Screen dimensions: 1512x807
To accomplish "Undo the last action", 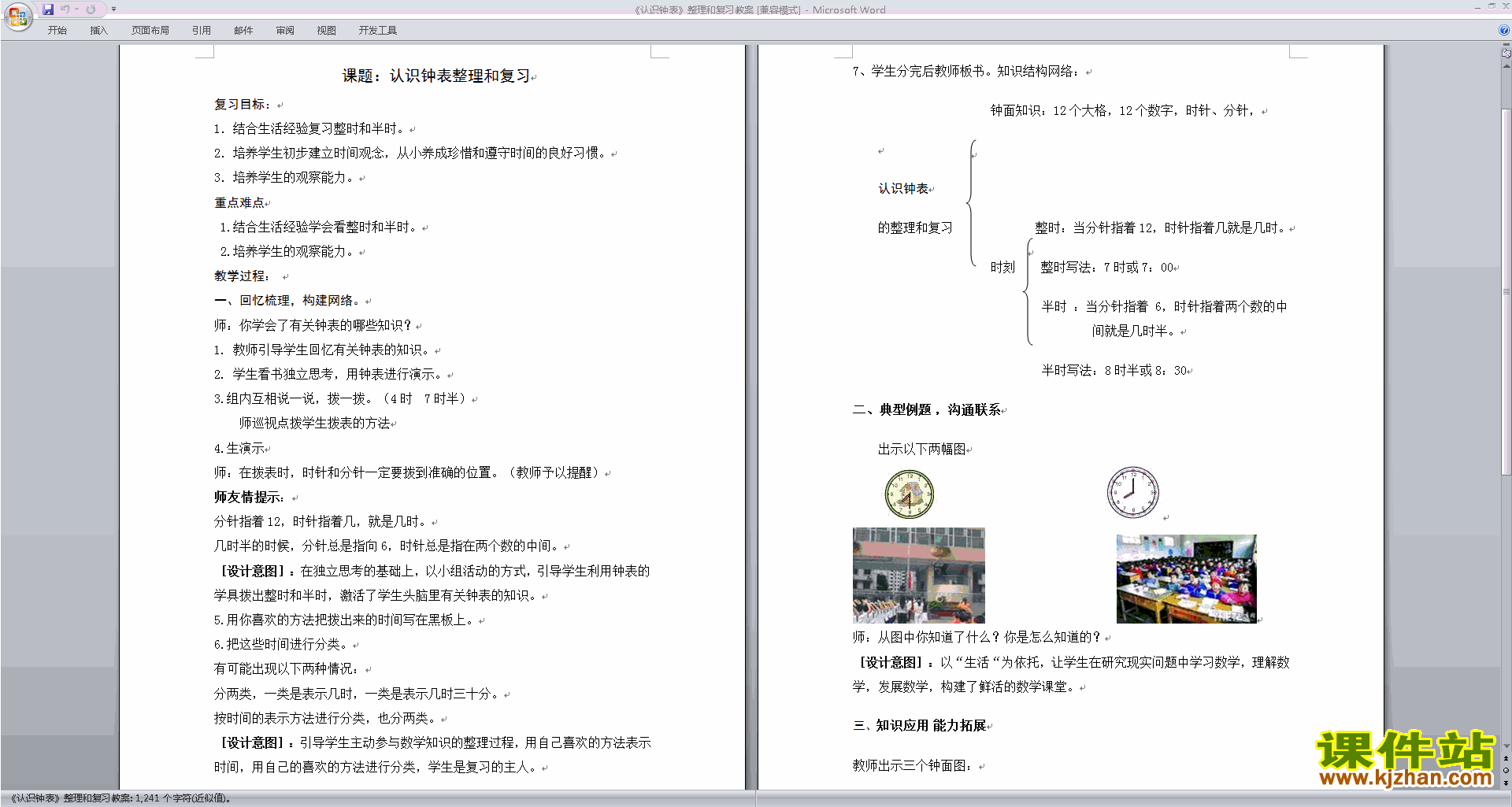I will (x=65, y=9).
